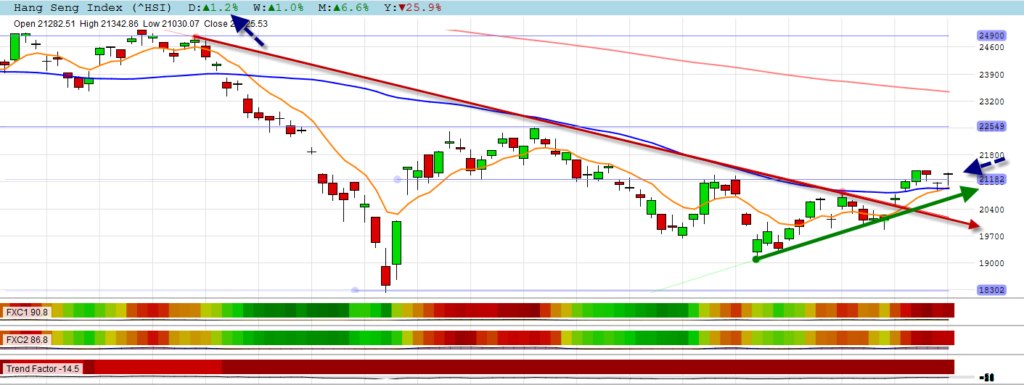Select the weekly change W: 1.0% readout
The width and height of the screenshot is (1024, 385).
[x=278, y=8]
